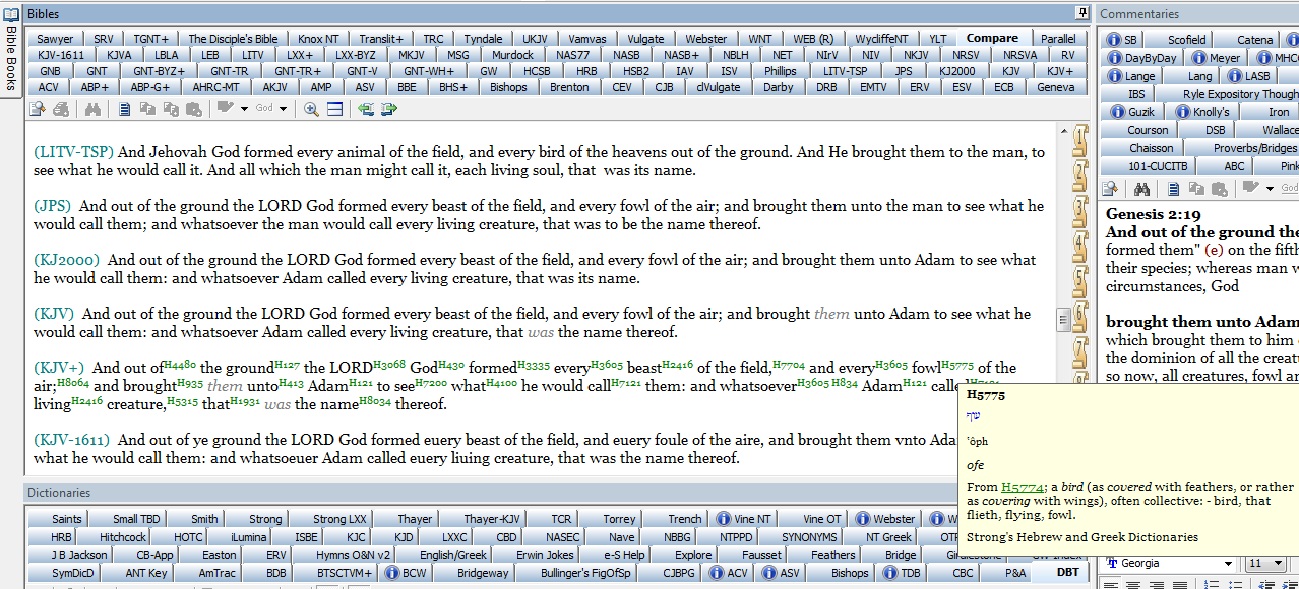The width and height of the screenshot is (1299, 589).
Task: Expand the highlighter dropdown arrow in Bibles toolbar
Action: 244,109
